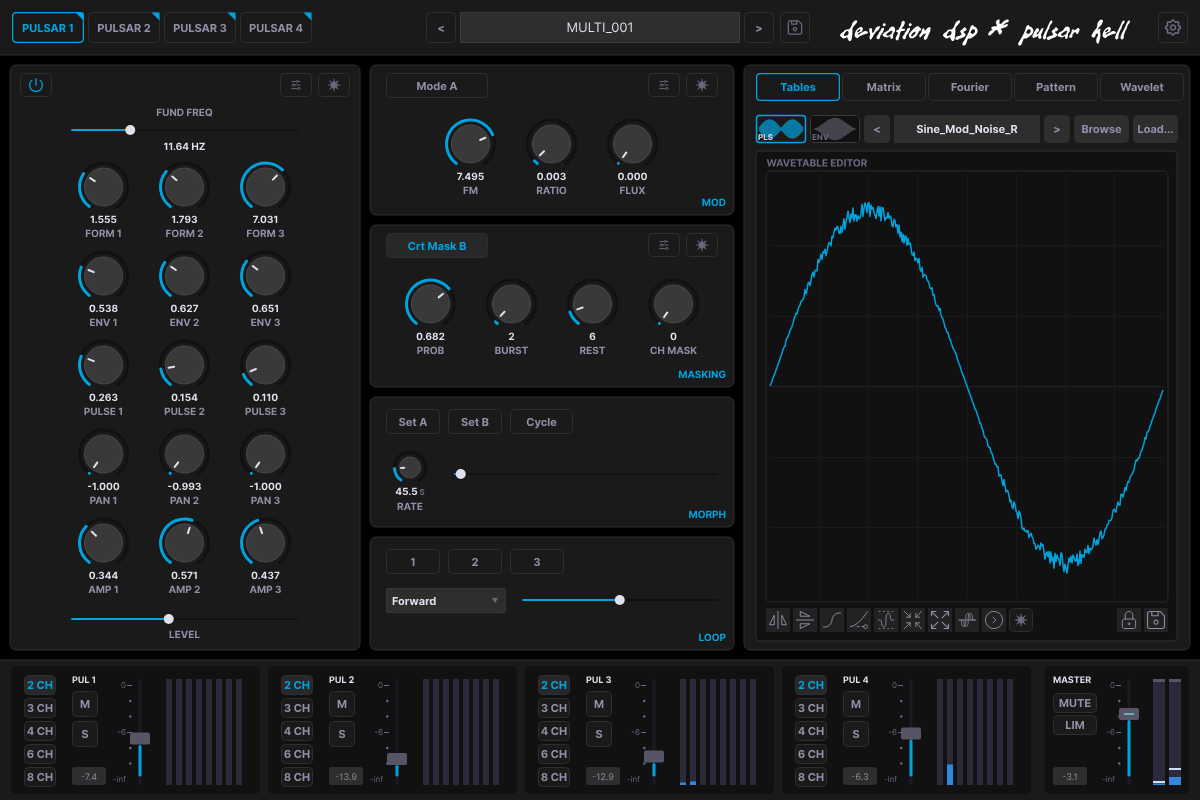The image size is (1200, 800).
Task: Go to next preset arrow beside MULTI_001
Action: [759, 28]
